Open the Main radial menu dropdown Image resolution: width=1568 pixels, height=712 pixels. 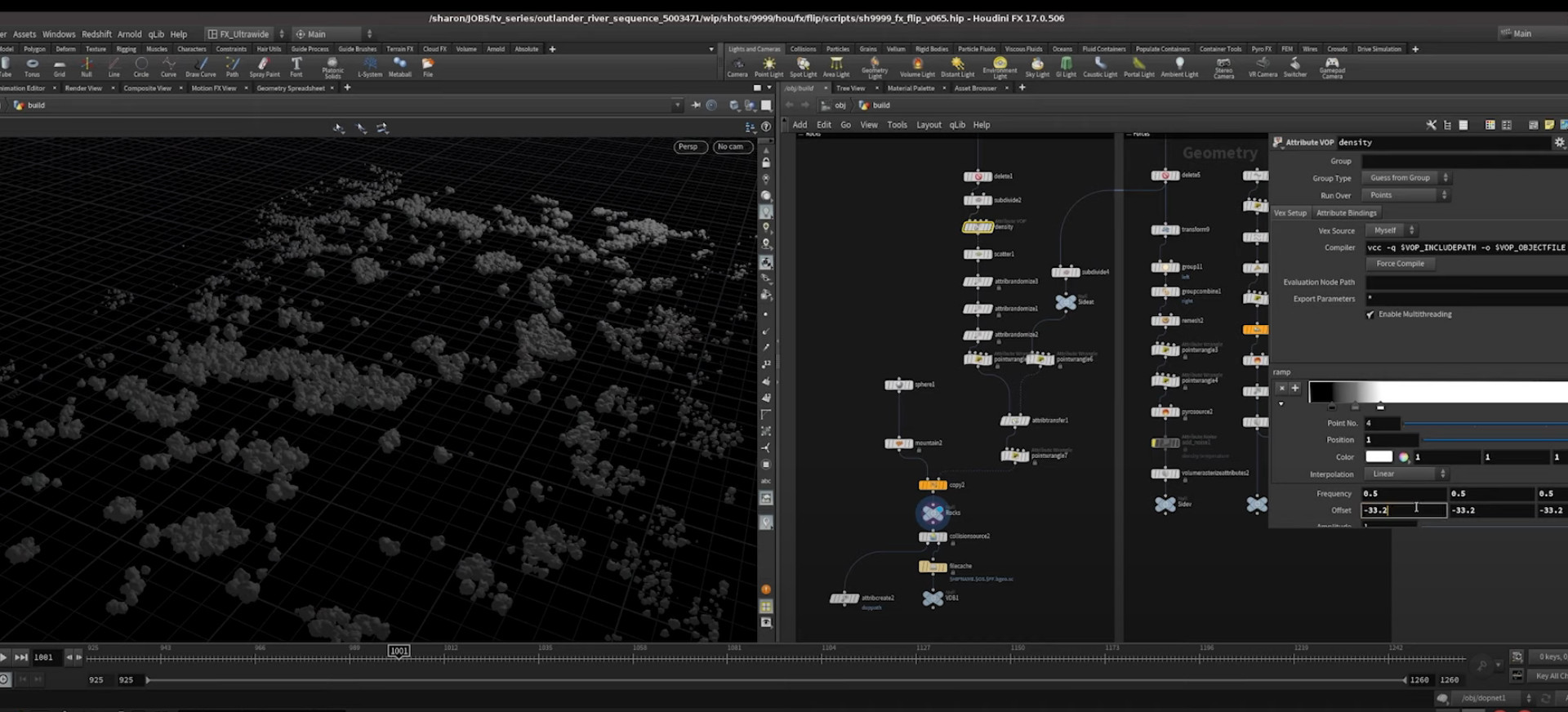pos(333,34)
